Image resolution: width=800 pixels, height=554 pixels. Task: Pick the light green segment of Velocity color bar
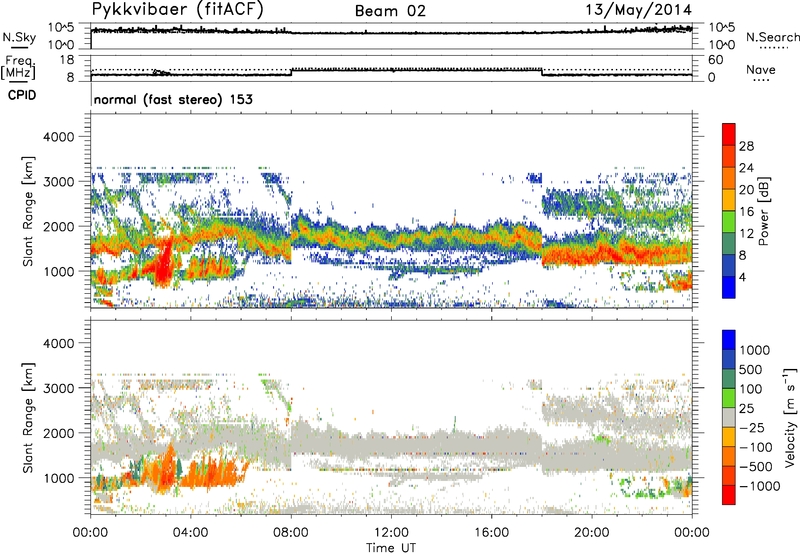point(729,398)
